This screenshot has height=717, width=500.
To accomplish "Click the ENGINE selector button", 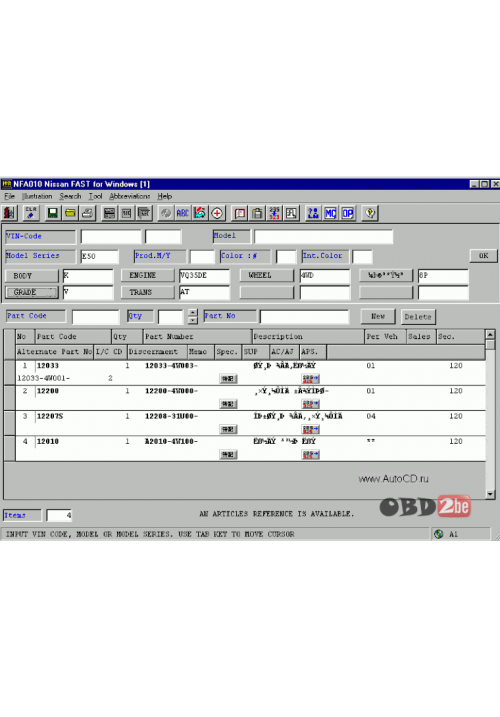I will tap(148, 276).
